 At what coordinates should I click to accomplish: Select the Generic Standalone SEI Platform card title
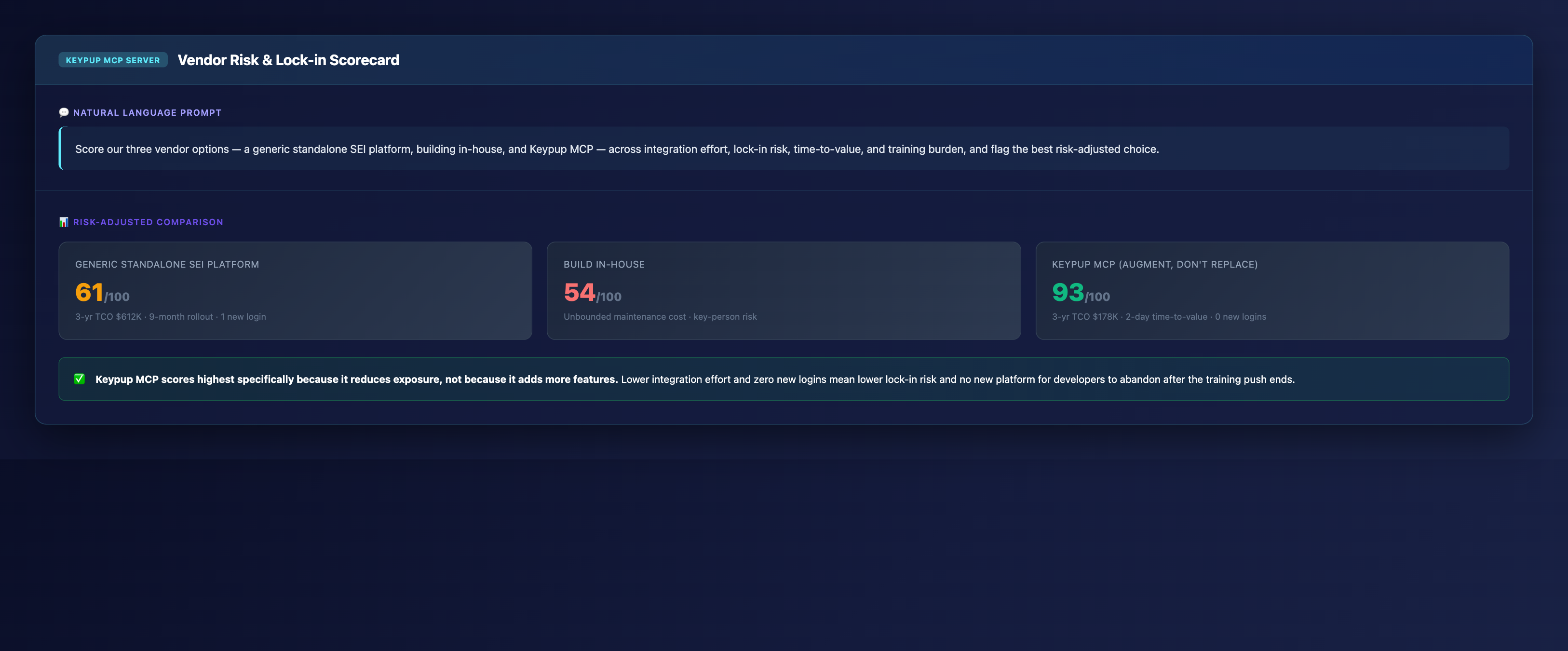pos(167,264)
